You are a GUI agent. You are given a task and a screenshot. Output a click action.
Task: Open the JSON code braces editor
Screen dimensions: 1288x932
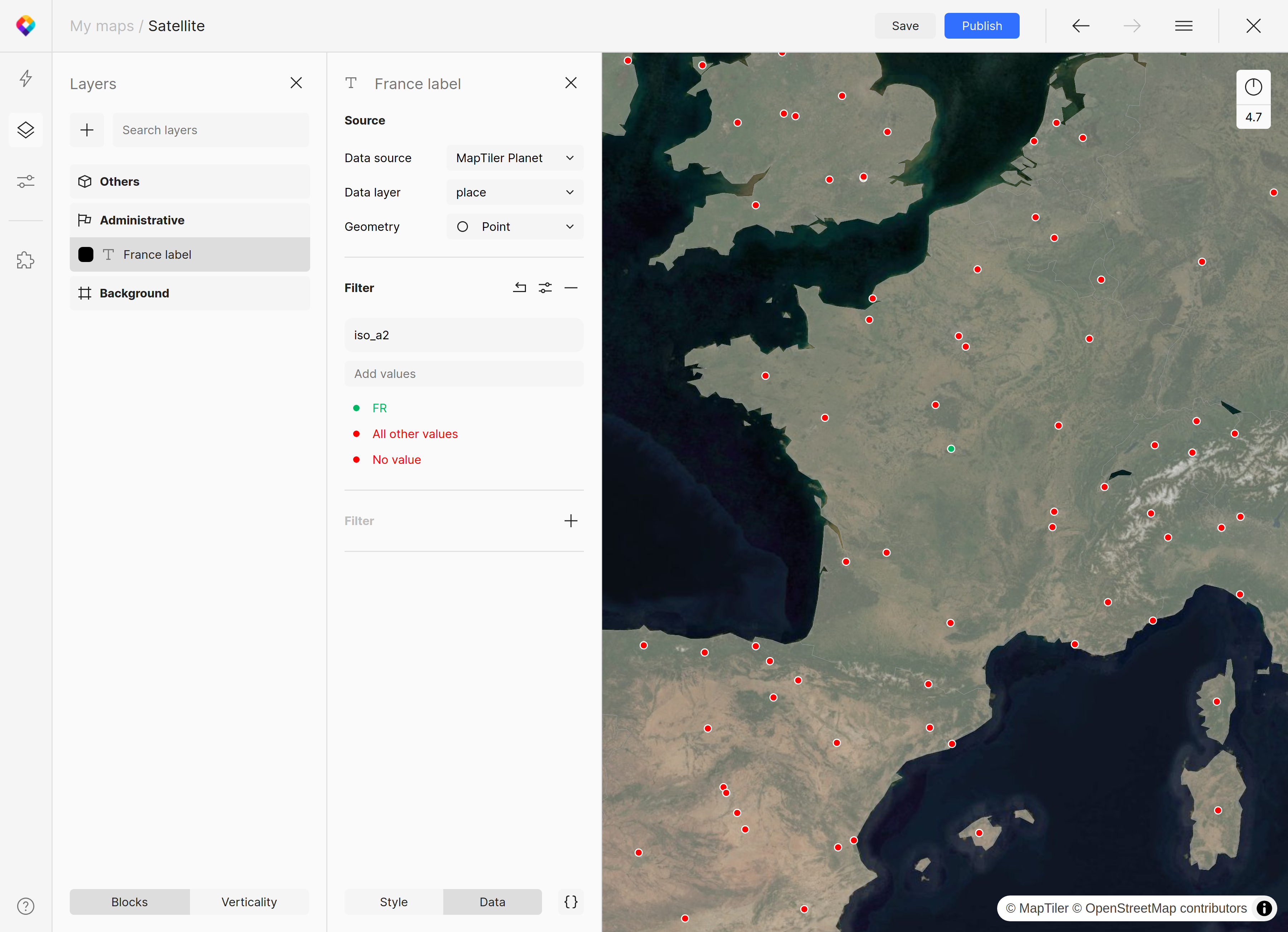point(571,901)
